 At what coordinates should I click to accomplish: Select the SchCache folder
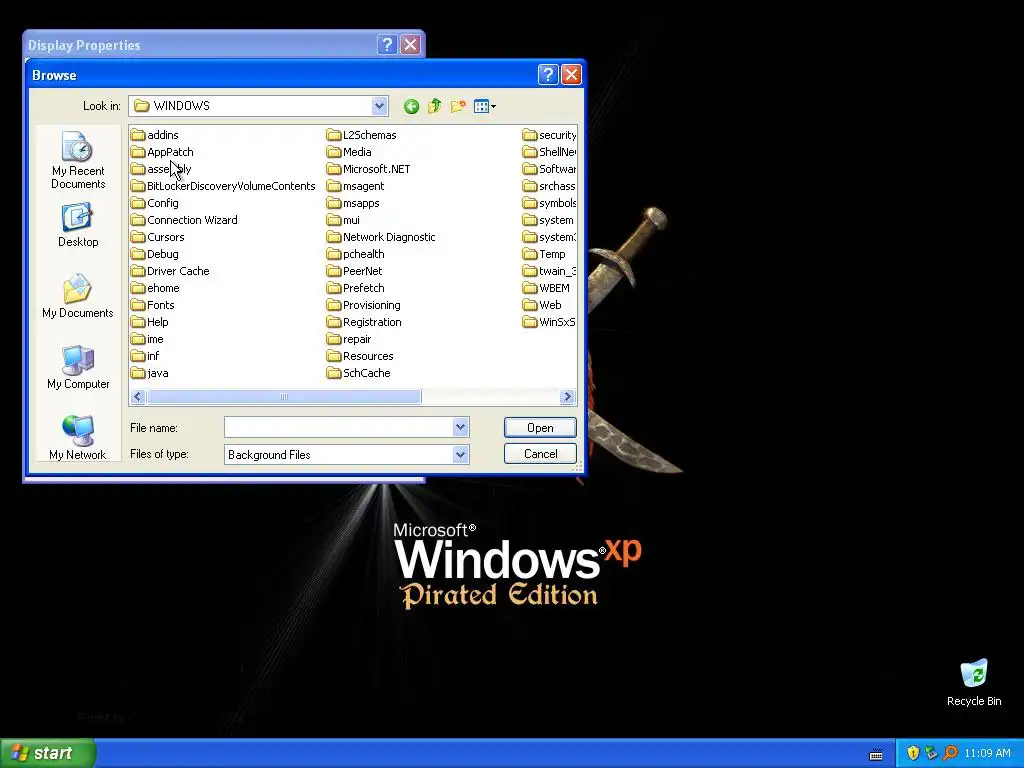point(359,373)
